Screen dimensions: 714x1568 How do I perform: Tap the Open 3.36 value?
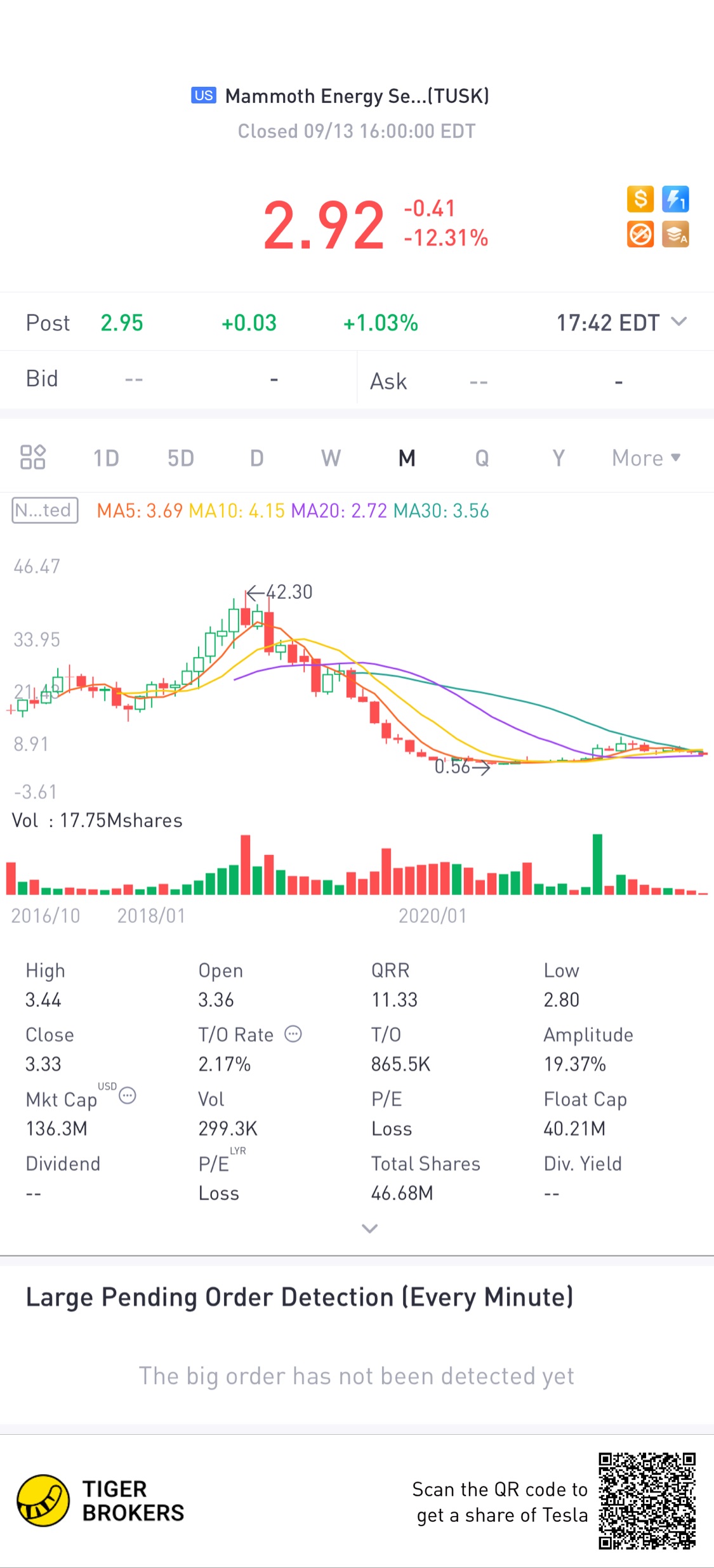216,1000
